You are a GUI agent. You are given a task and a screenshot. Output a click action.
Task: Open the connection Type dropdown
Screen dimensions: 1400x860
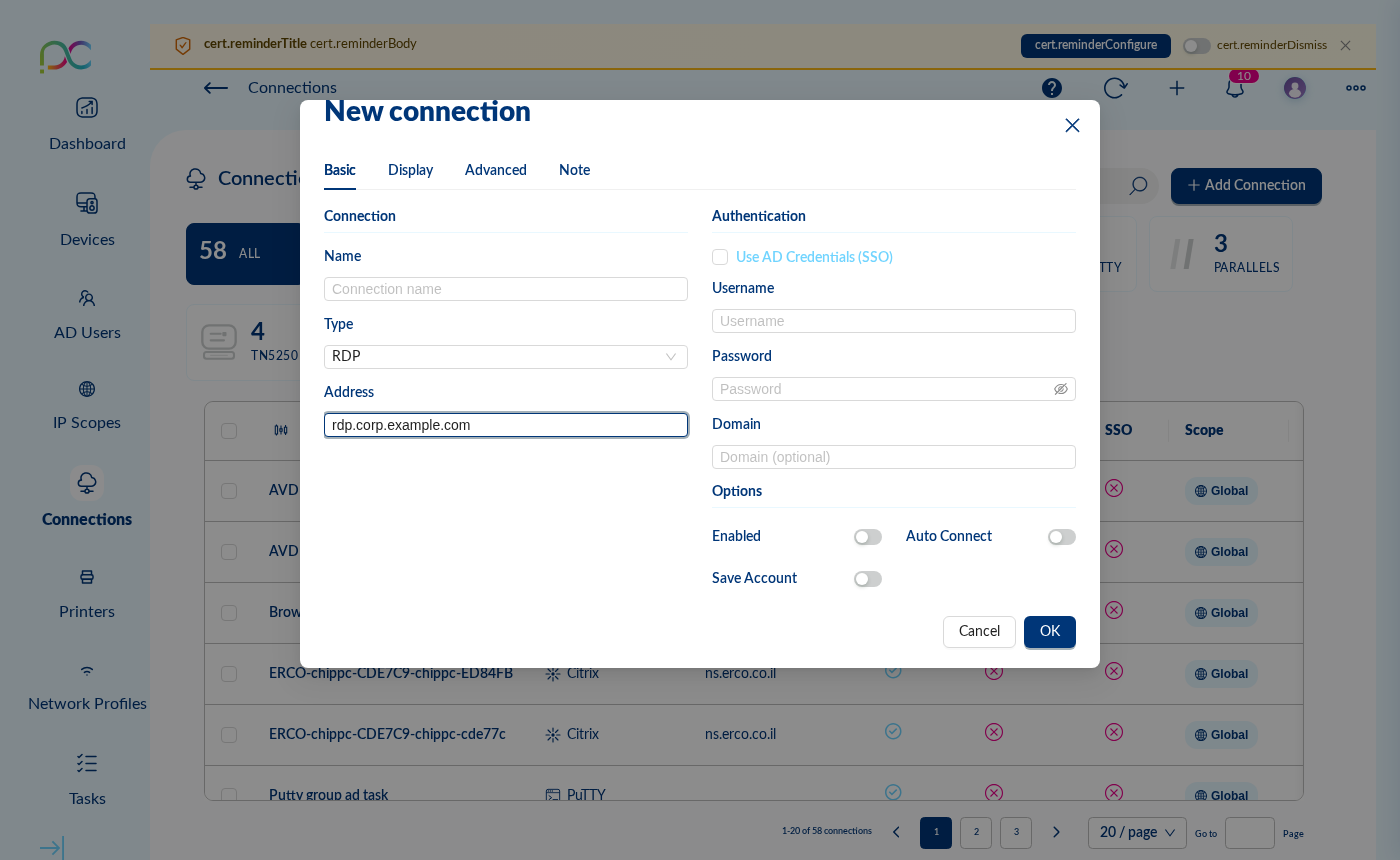tap(505, 357)
